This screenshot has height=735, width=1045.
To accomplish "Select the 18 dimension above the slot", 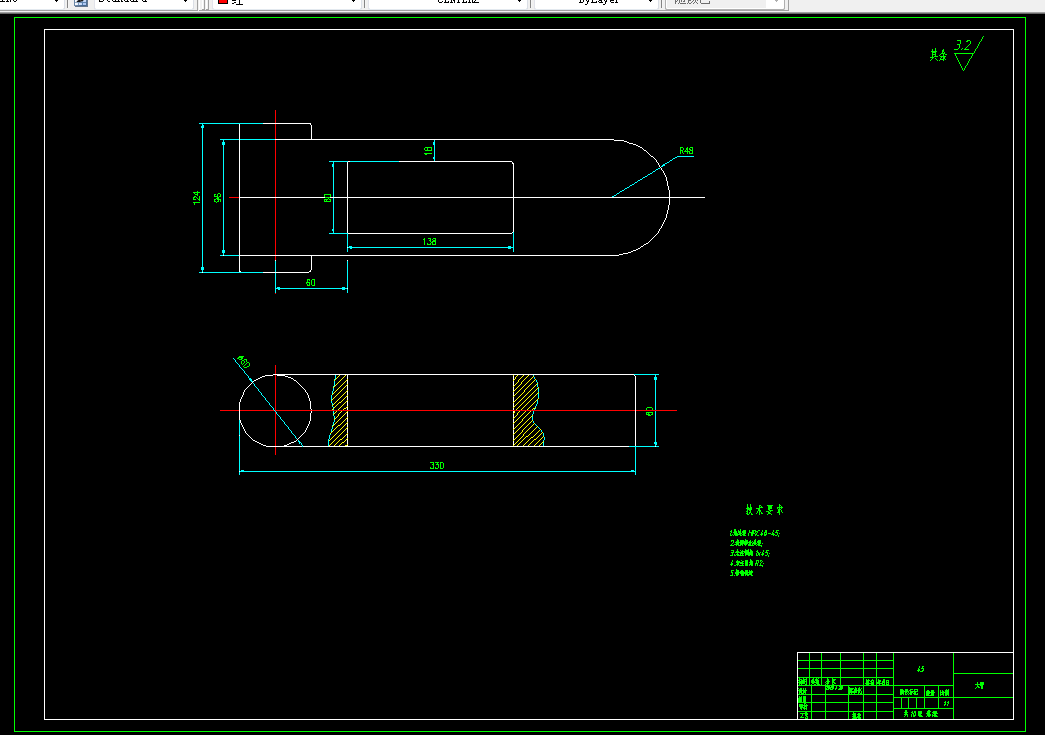I will point(428,151).
